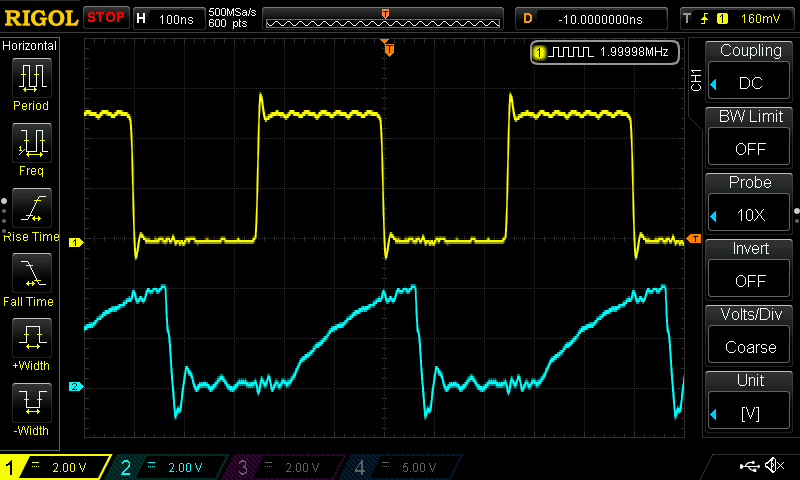Click the waveform memory overview bar

383,19
